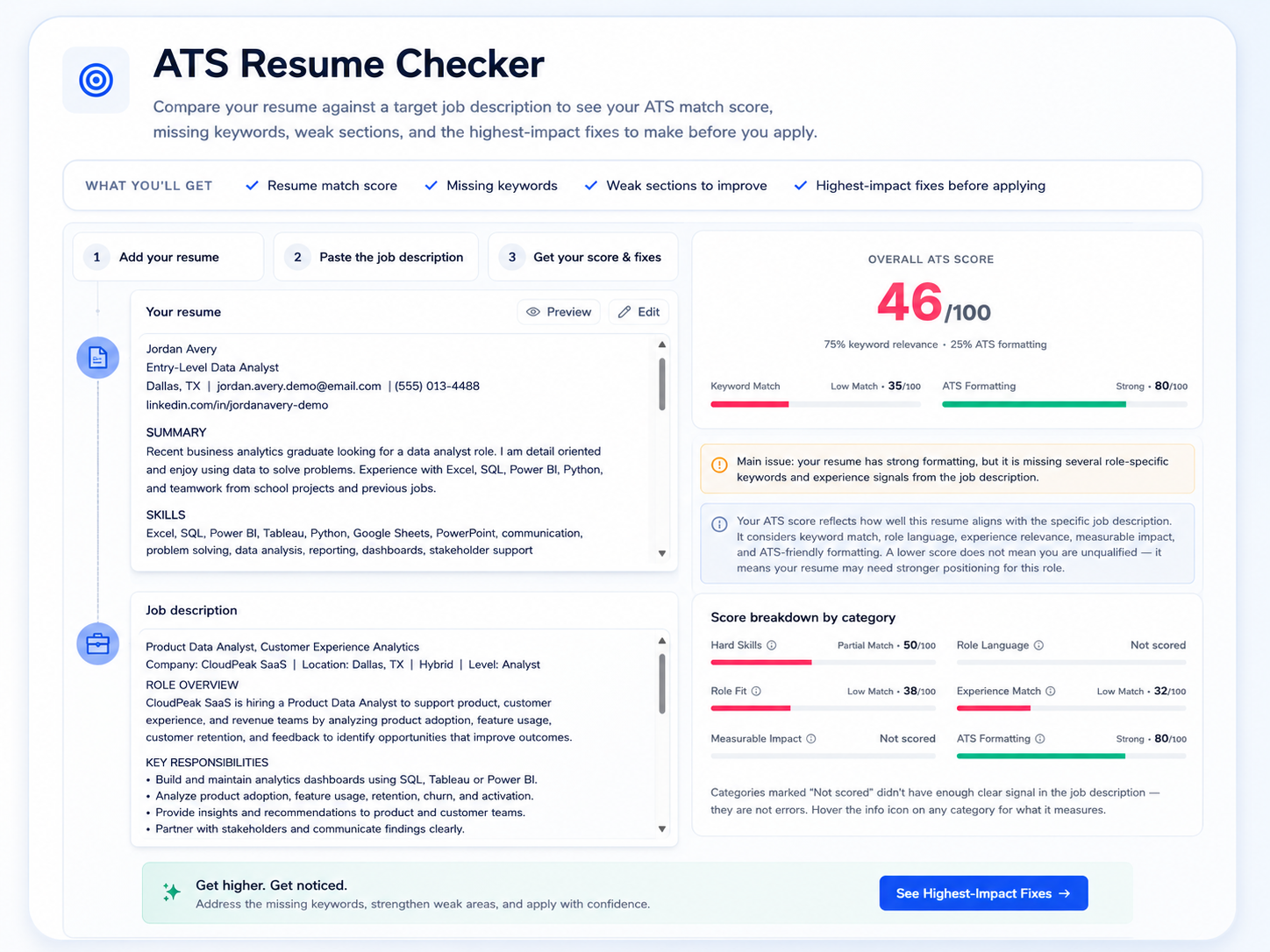Viewport: 1270px width, 952px height.
Task: Select step 1 Add your resume
Action: tap(168, 257)
